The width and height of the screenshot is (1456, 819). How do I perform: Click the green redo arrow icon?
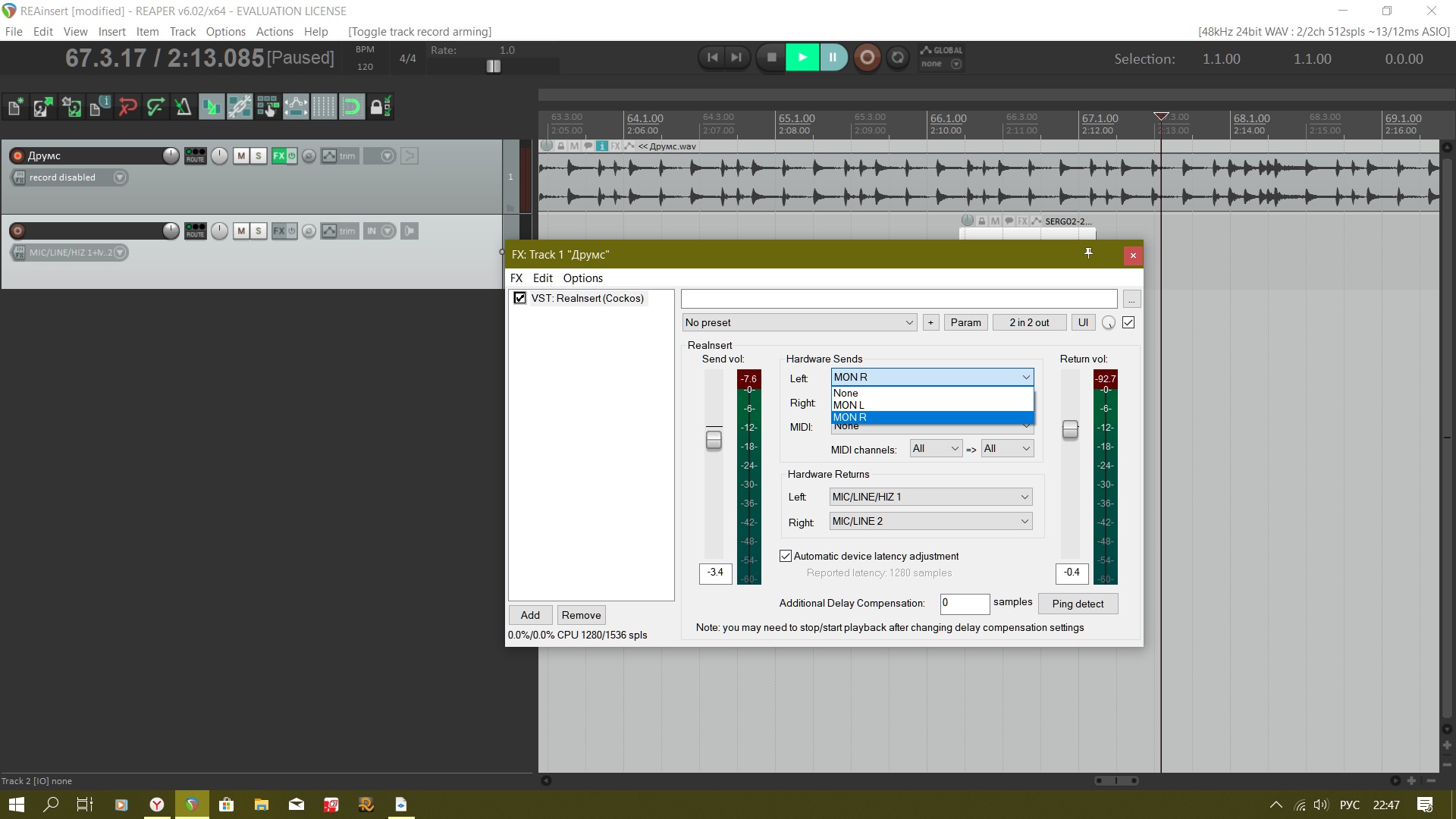pyautogui.click(x=155, y=107)
